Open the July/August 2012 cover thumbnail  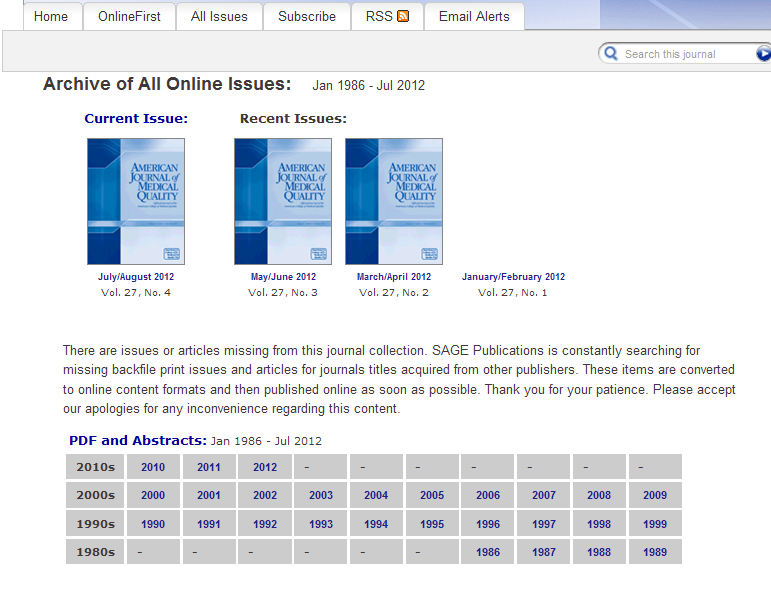136,201
